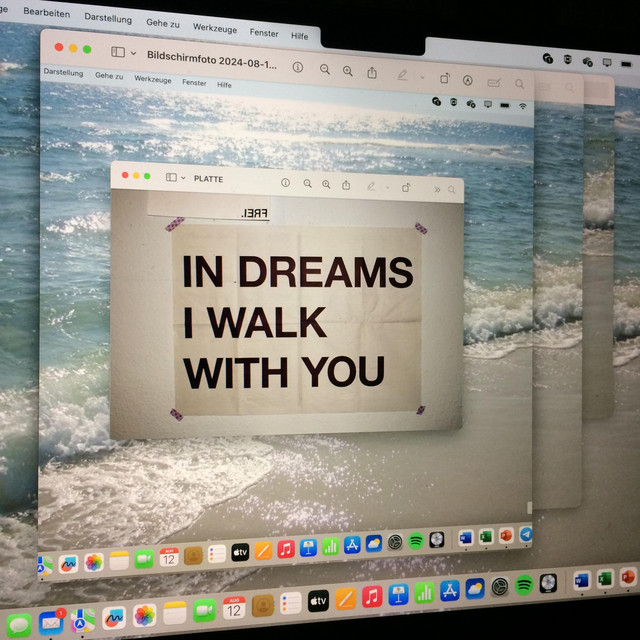This screenshot has height=640, width=640.
Task: Open the Werkzeuge menu in the system menu bar
Action: pos(215,28)
